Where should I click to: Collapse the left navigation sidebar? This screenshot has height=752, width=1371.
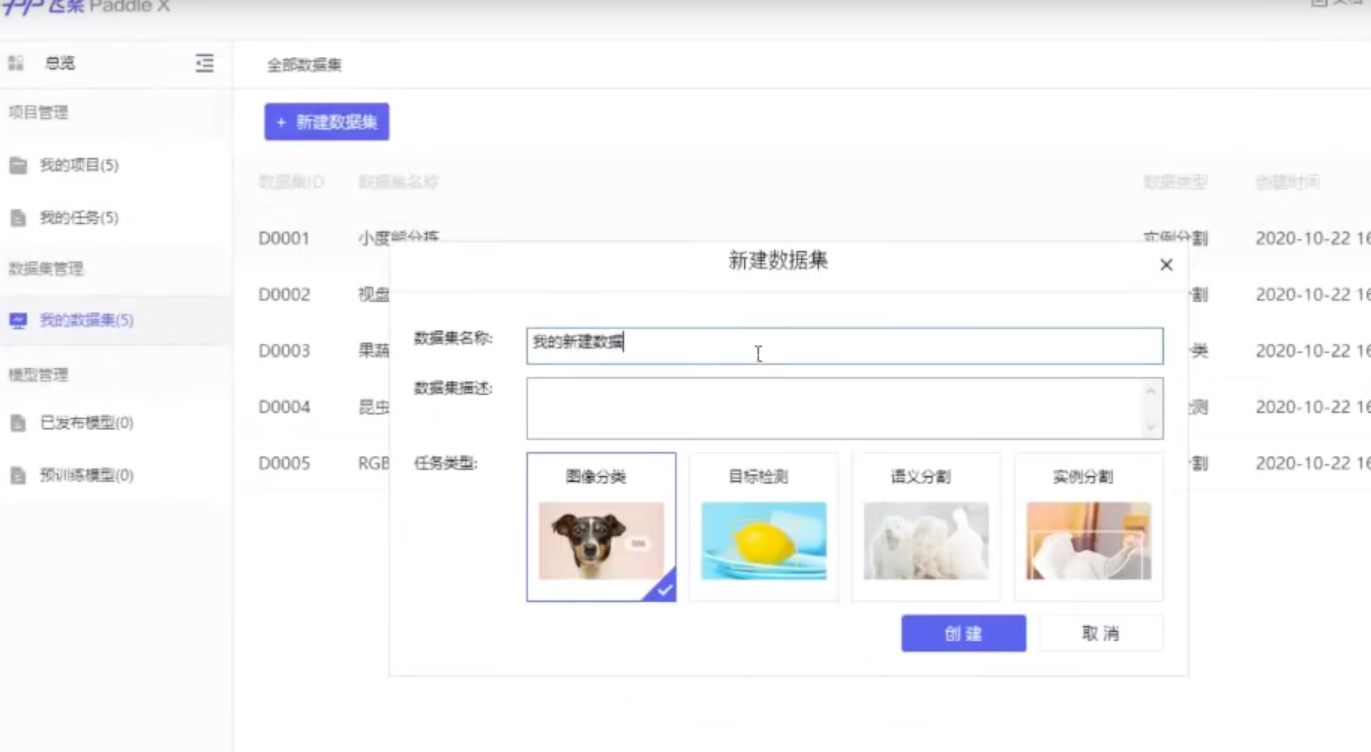[x=204, y=63]
